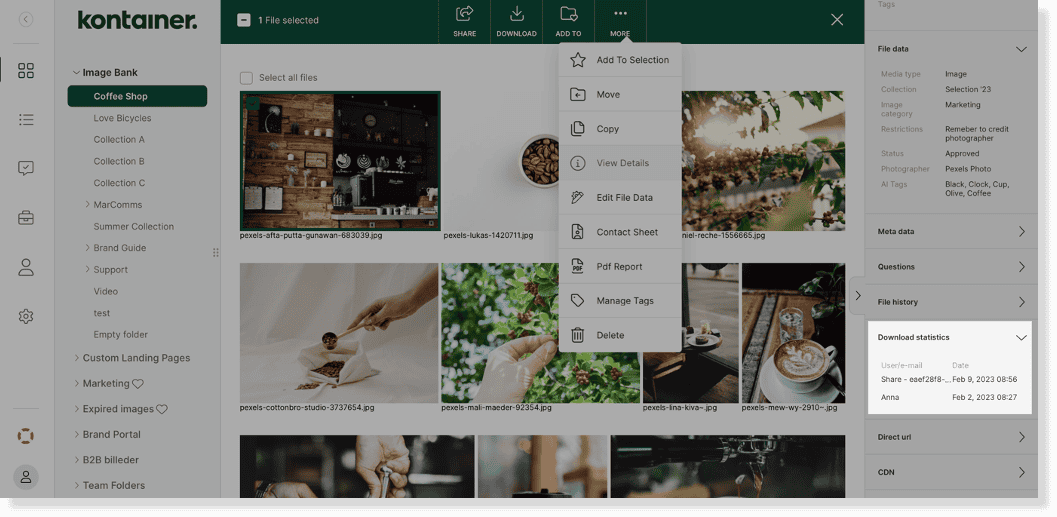The height and width of the screenshot is (517, 1057).
Task: Open the pexels-cottonbro-studio-3737654.jpg thumbnail
Action: click(x=339, y=333)
